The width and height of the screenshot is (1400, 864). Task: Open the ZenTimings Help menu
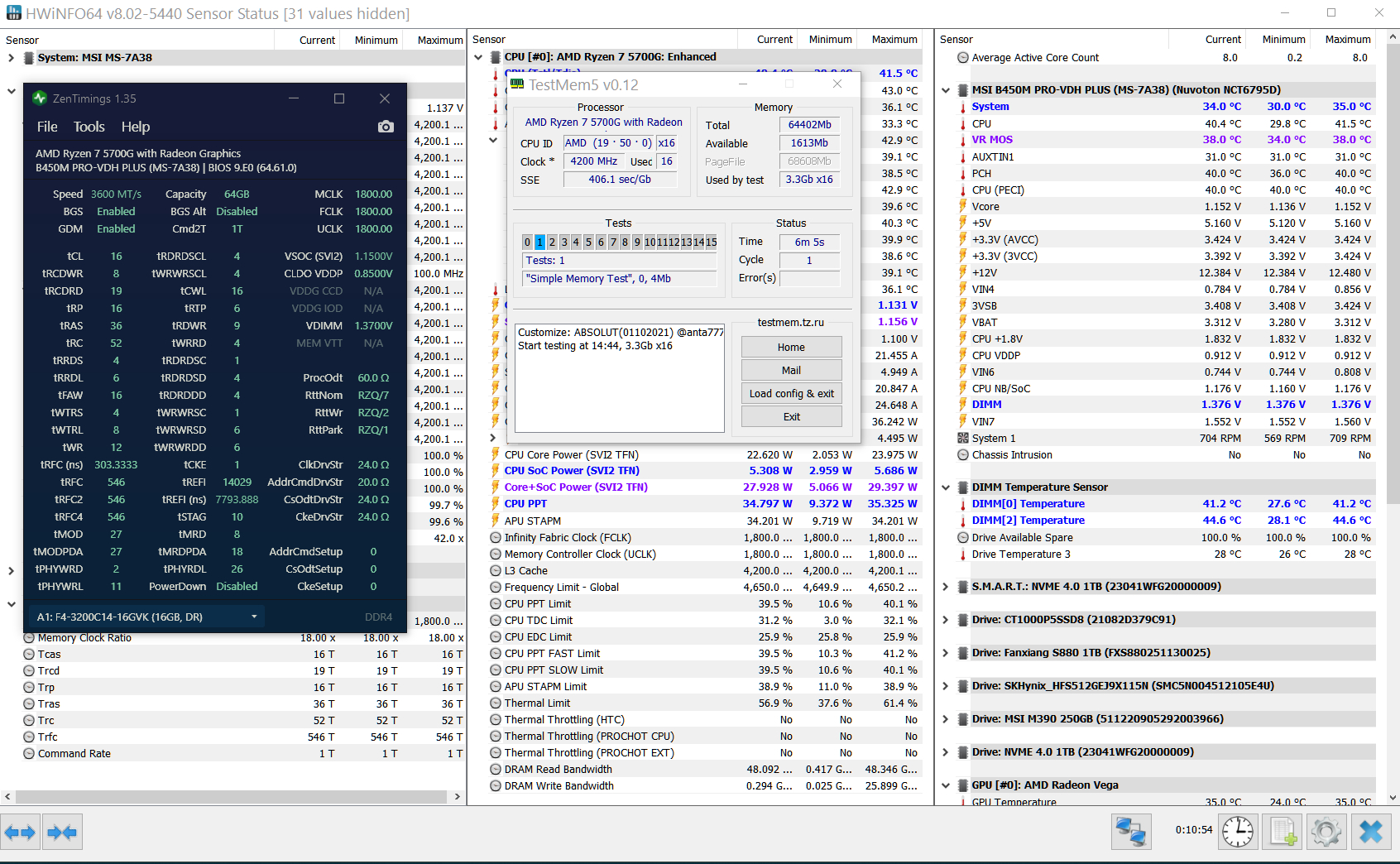[x=136, y=127]
